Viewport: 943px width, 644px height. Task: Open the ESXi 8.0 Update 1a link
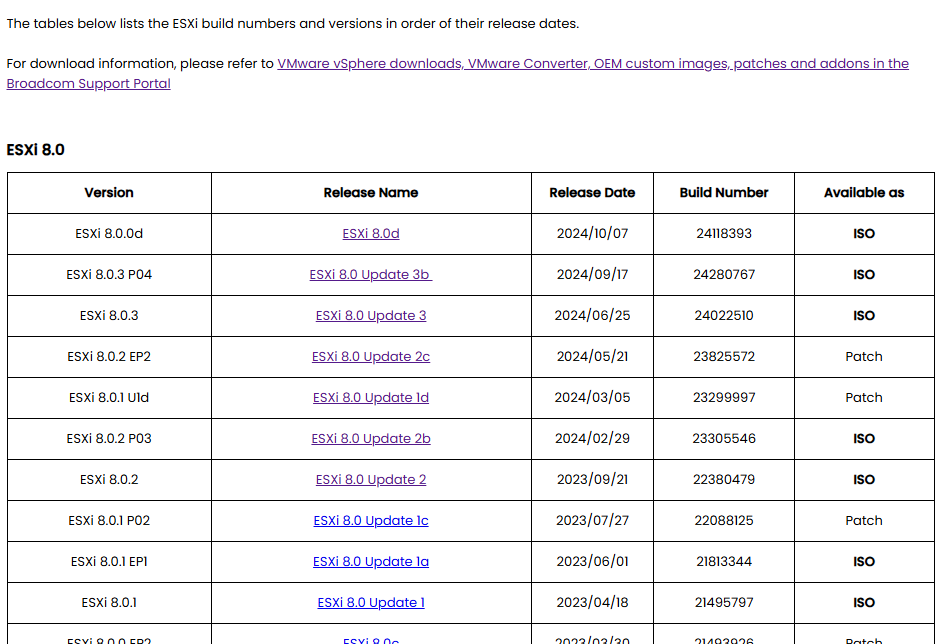pyautogui.click(x=370, y=561)
